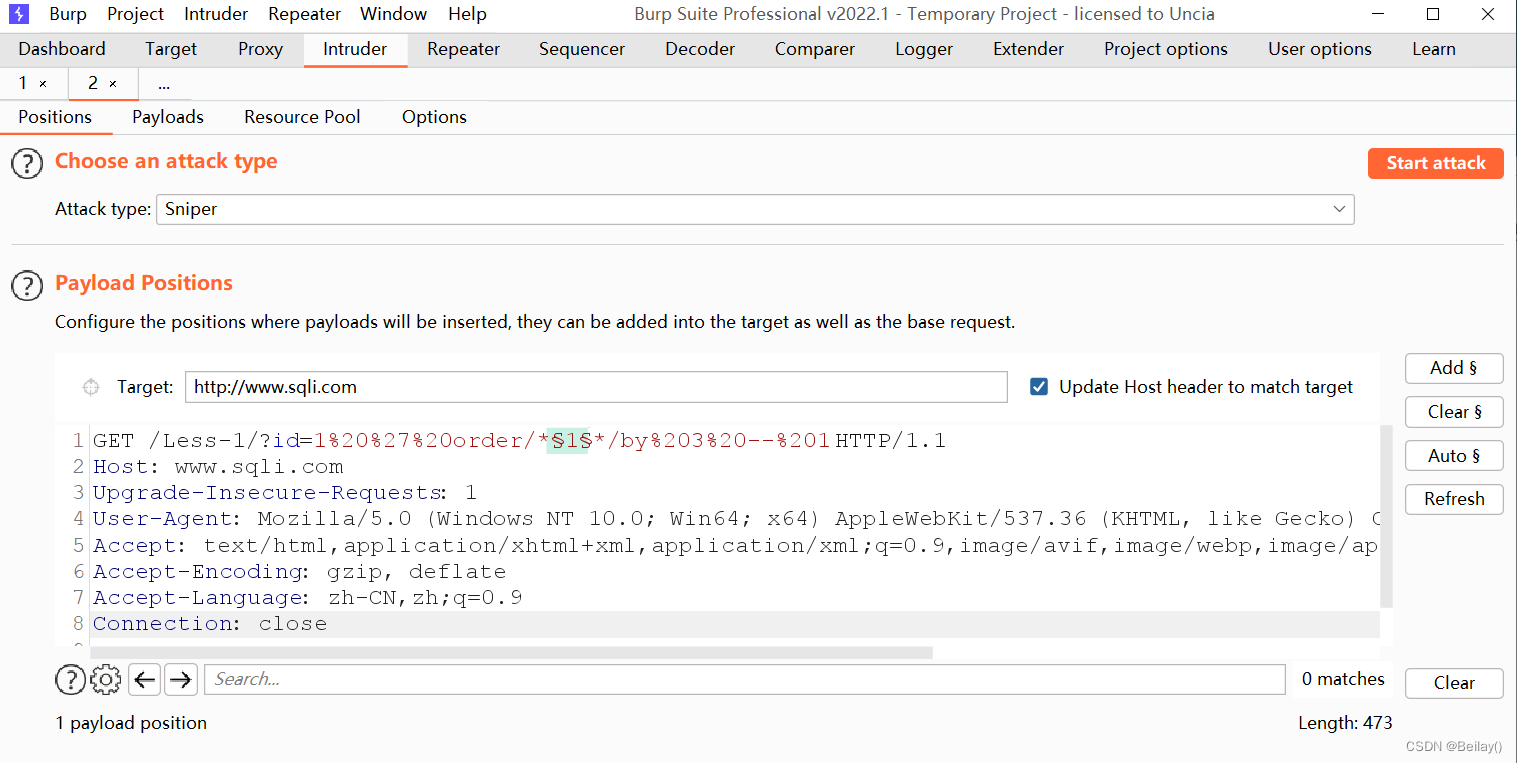Click the Auto § button
This screenshot has height=763, width=1517.
point(1454,456)
